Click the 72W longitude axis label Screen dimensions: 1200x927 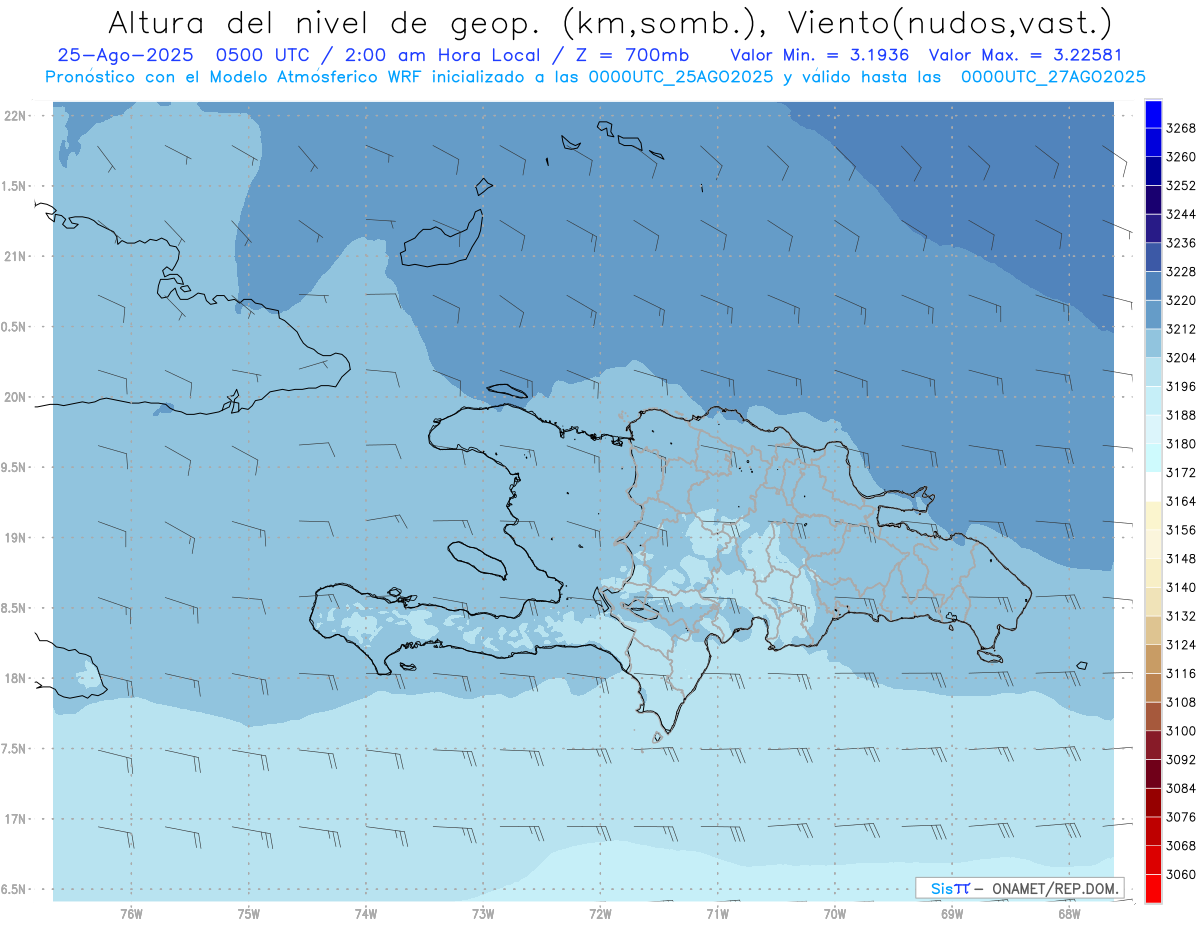[600, 913]
